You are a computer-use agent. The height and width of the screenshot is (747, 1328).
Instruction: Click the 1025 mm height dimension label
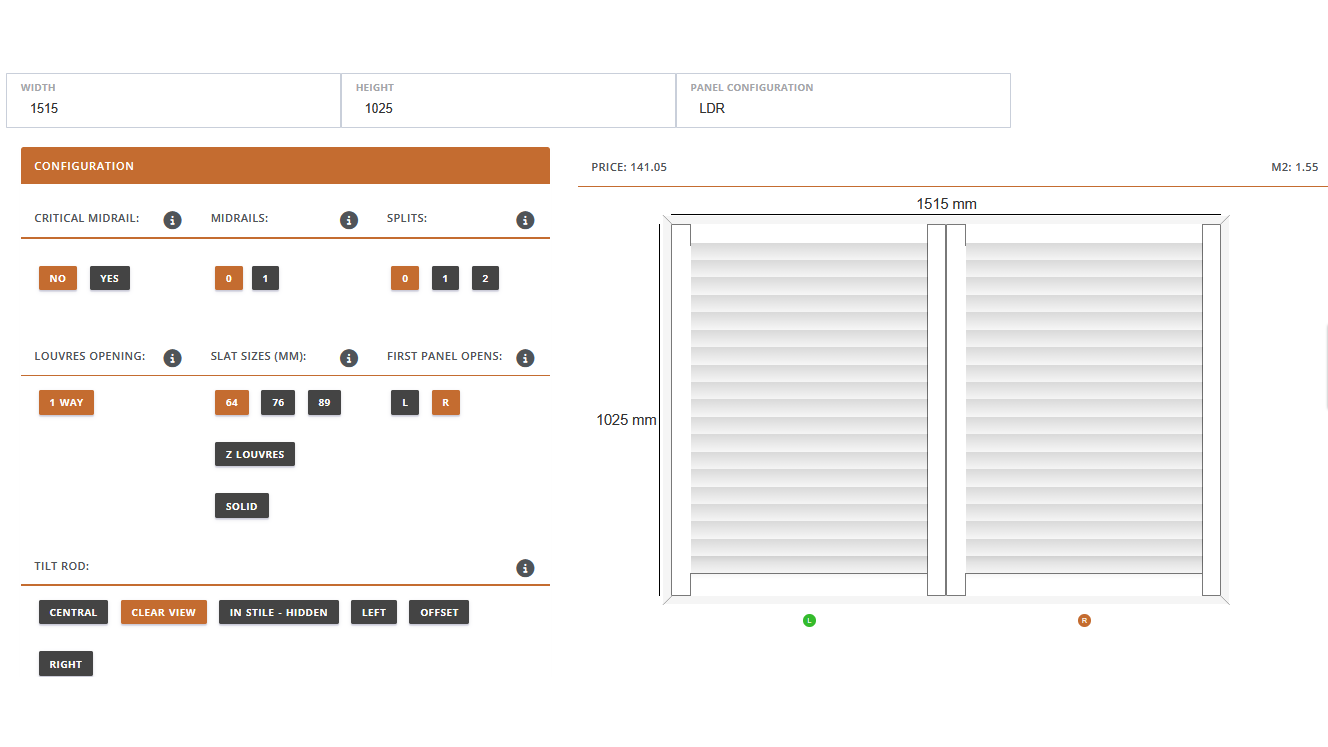click(626, 420)
